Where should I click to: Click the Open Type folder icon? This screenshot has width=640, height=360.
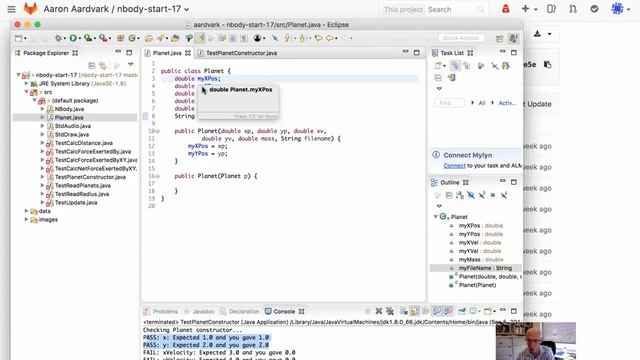click(149, 38)
